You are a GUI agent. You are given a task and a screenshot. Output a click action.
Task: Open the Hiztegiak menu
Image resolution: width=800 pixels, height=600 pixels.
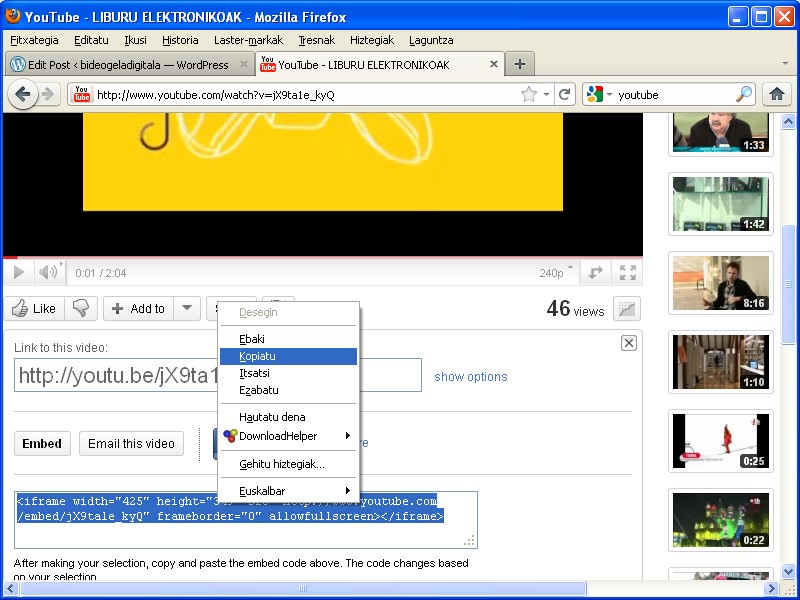[372, 40]
